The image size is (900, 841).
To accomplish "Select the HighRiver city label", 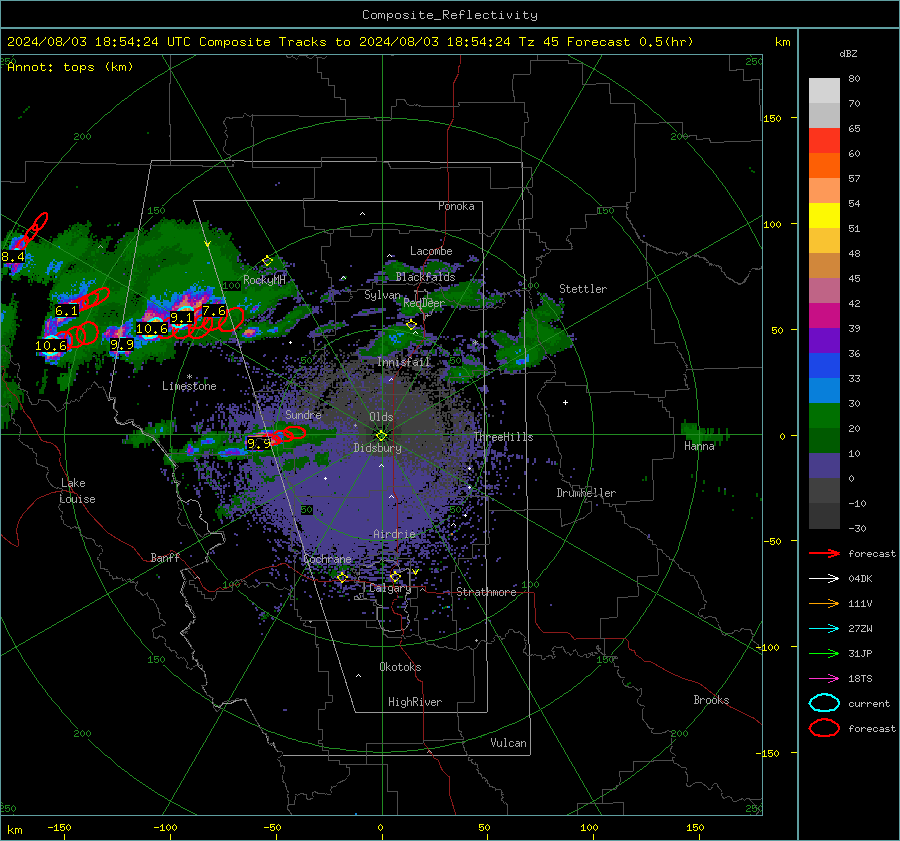I will coord(415,702).
